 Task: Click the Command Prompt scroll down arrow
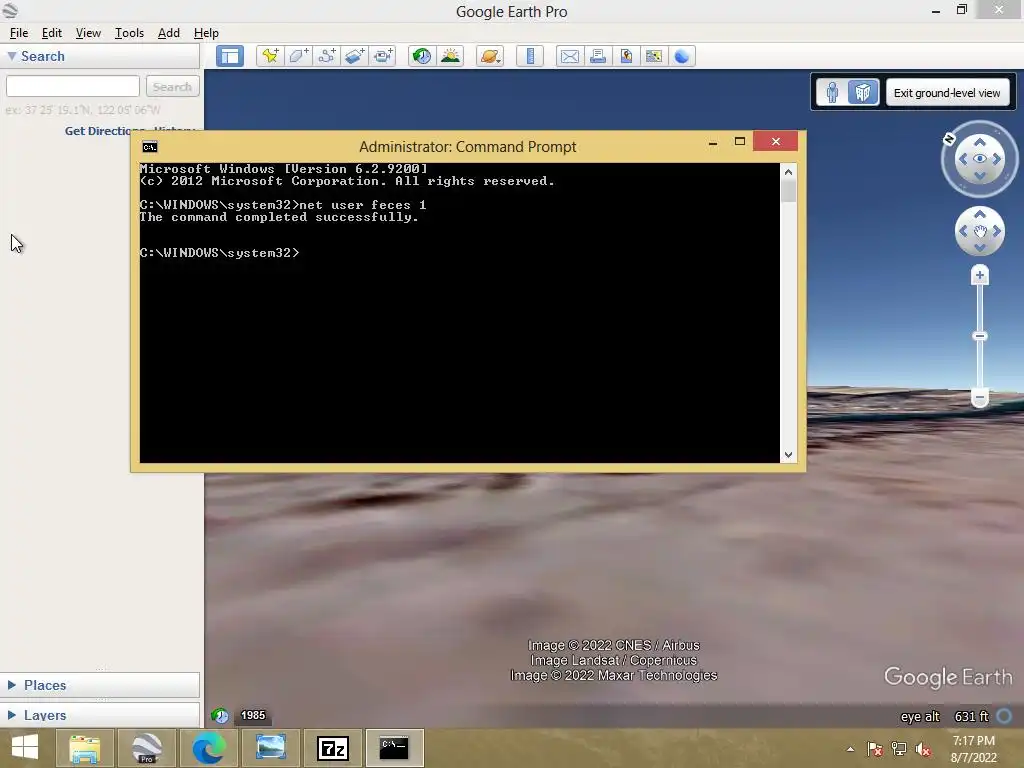788,455
